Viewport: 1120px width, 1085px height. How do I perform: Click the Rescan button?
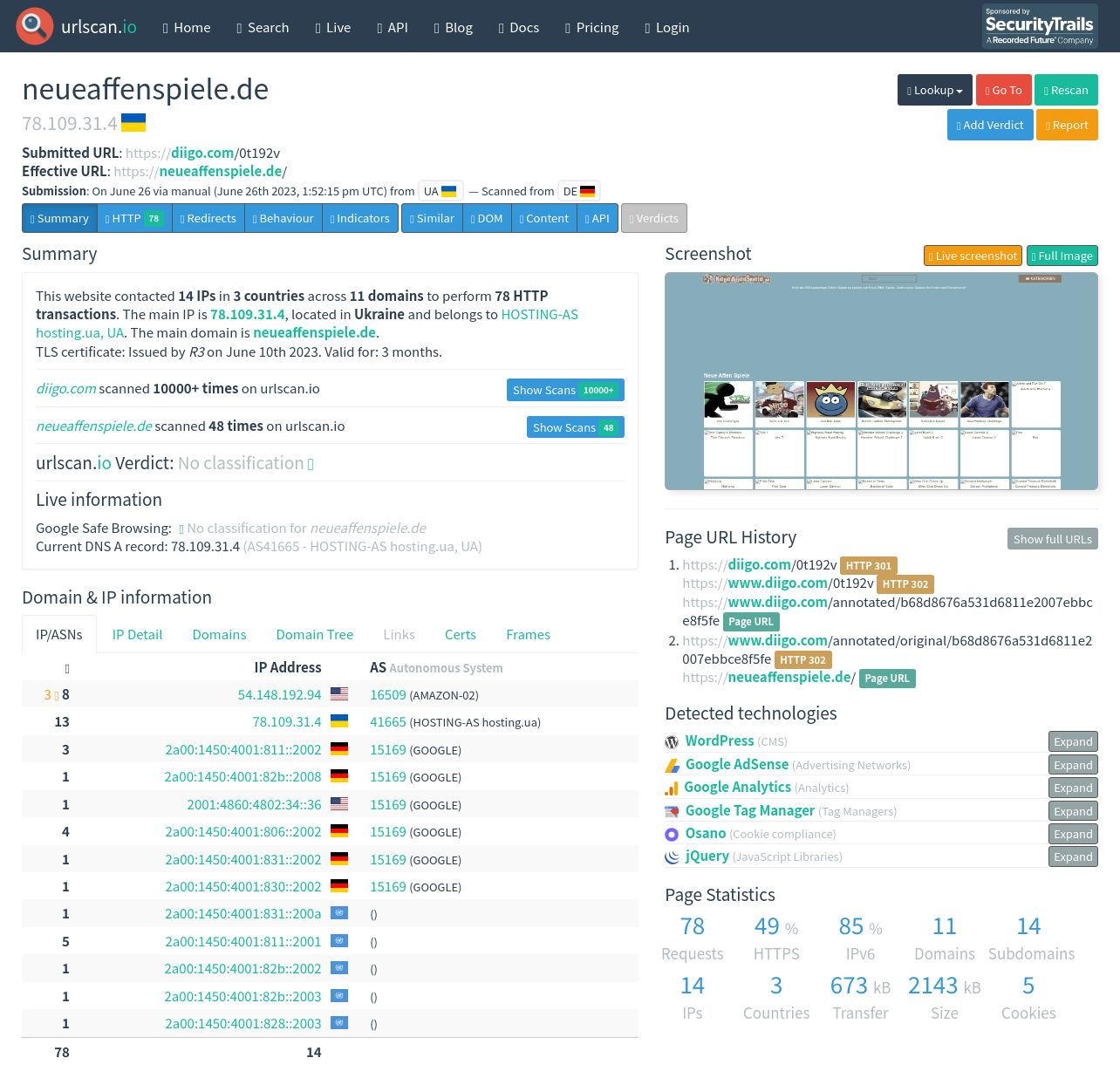tap(1066, 90)
